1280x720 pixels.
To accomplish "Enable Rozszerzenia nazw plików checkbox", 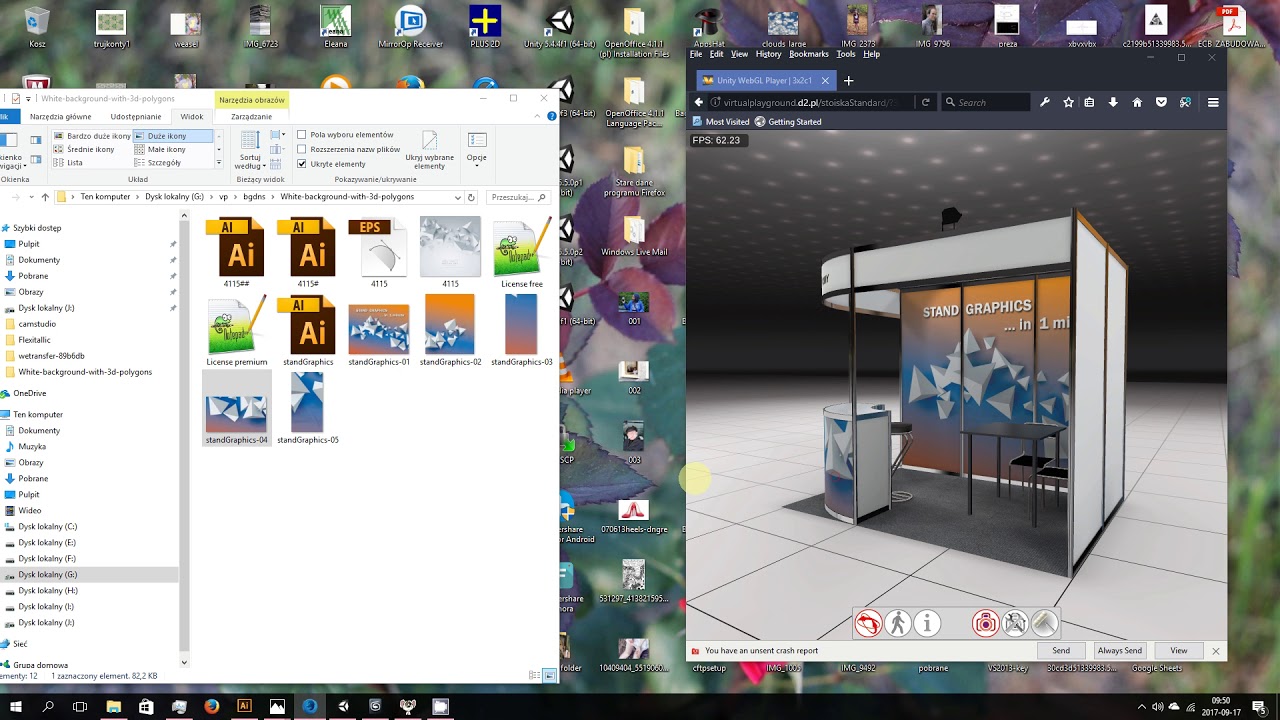I will (x=302, y=149).
